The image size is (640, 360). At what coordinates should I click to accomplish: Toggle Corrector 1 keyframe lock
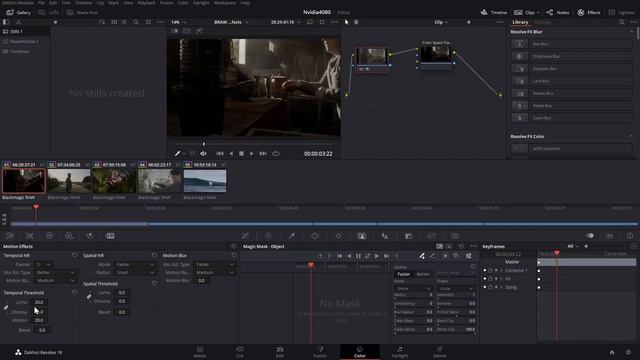click(x=490, y=271)
